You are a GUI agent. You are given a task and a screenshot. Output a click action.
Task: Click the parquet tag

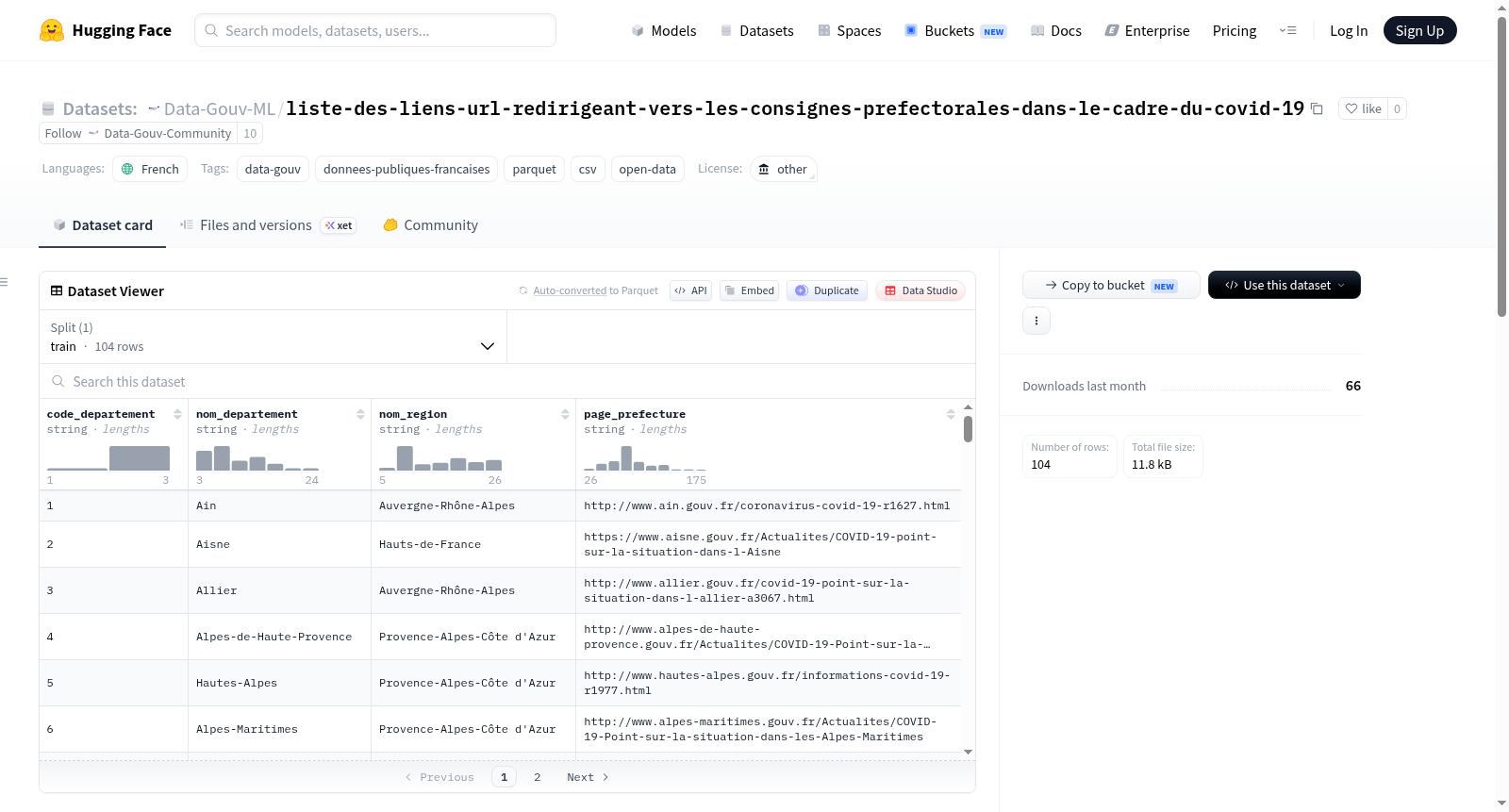click(x=534, y=169)
